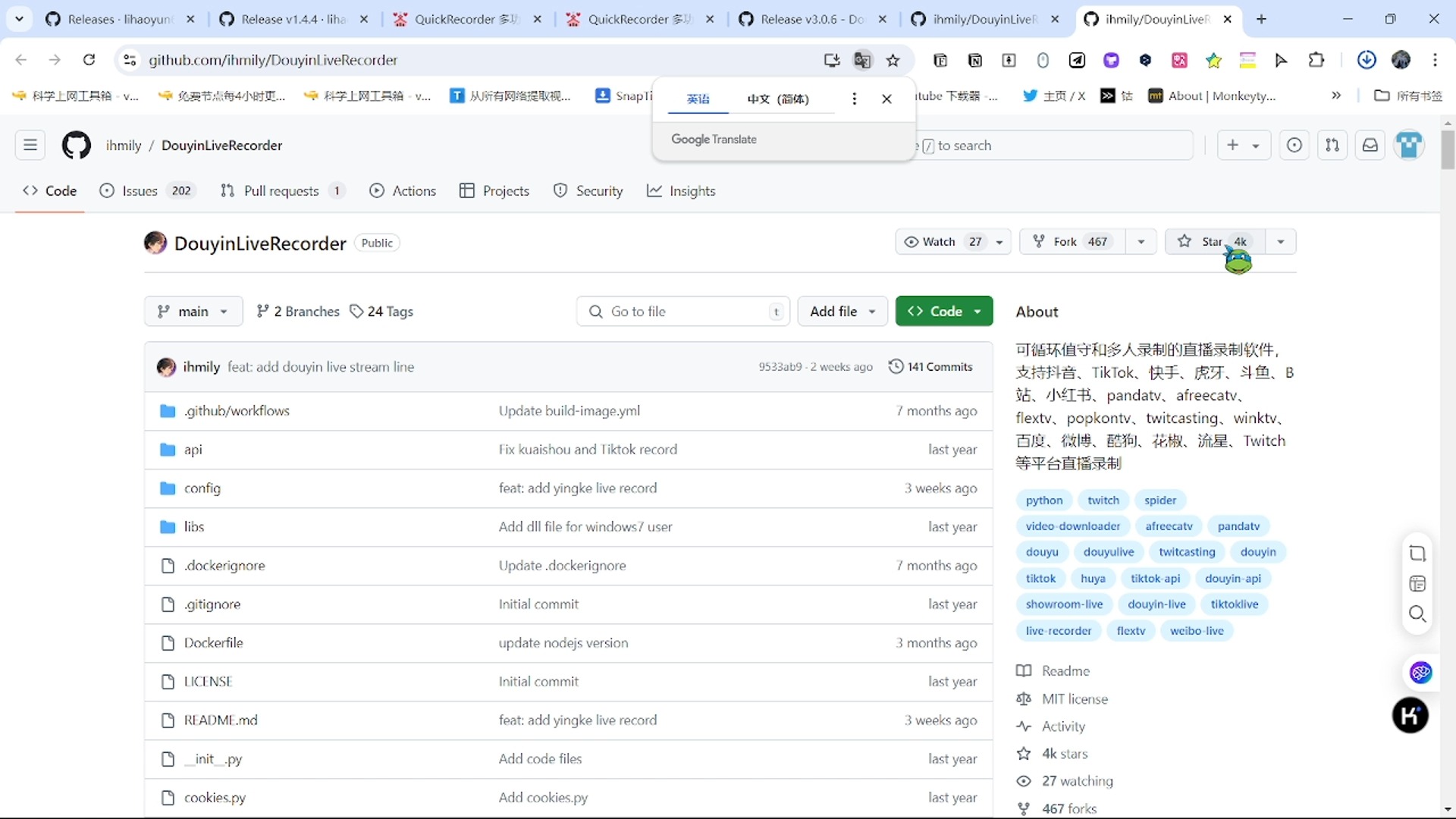Expand the Fork options dropdown arrow
The height and width of the screenshot is (819, 1456).
pos(1141,242)
